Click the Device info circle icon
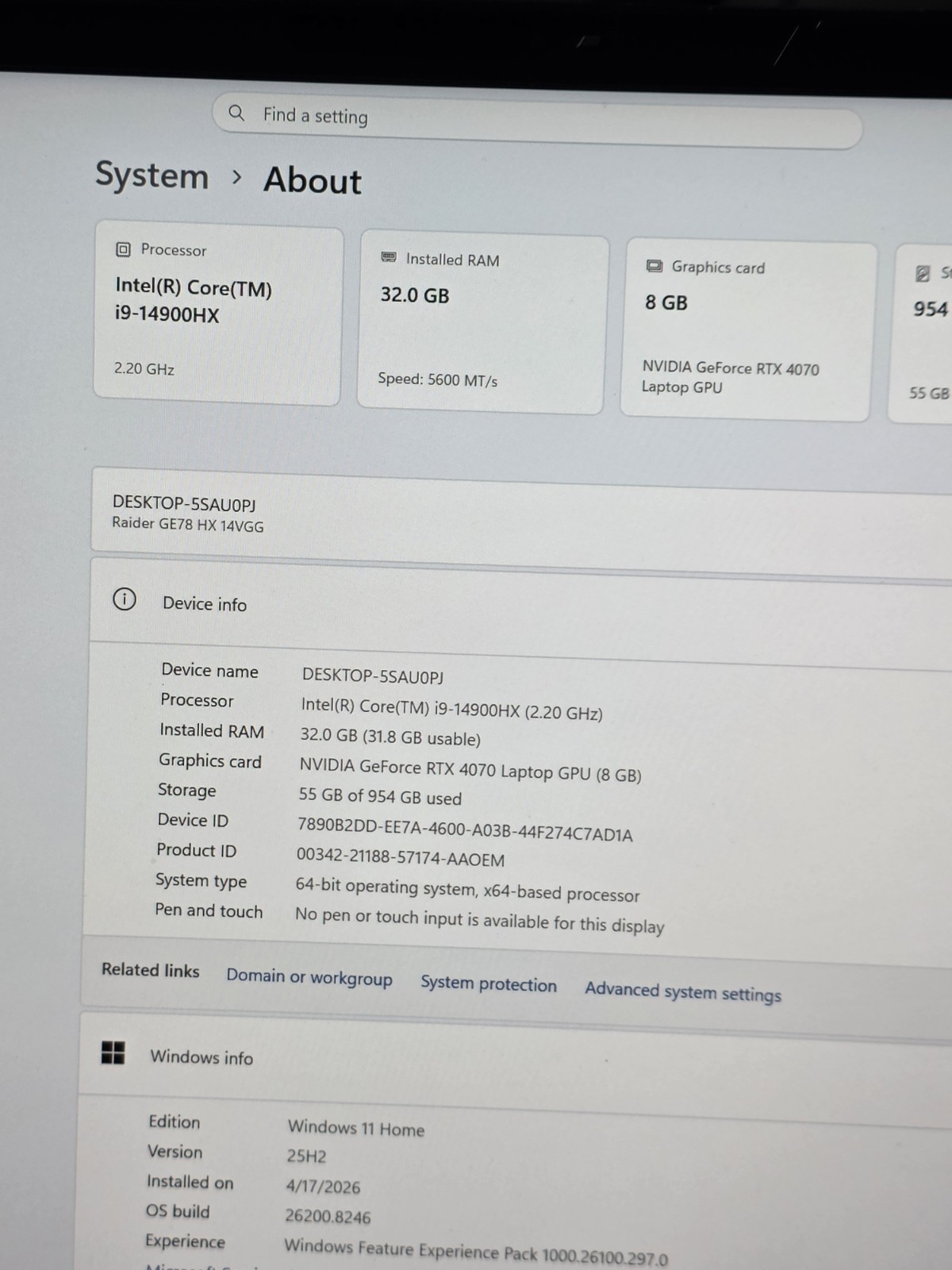This screenshot has height=1270, width=952. pos(125,599)
